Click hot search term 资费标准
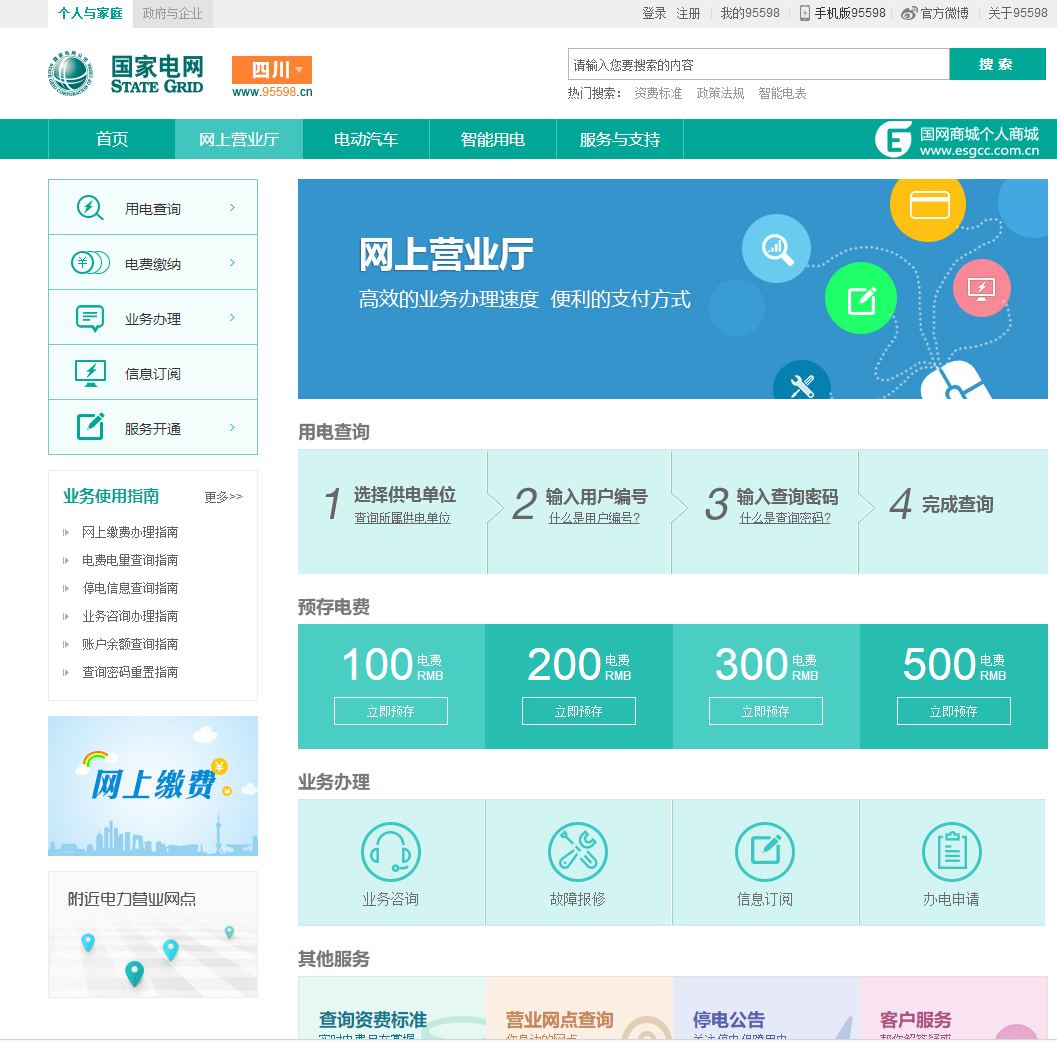This screenshot has width=1057, height=1042. pos(658,94)
